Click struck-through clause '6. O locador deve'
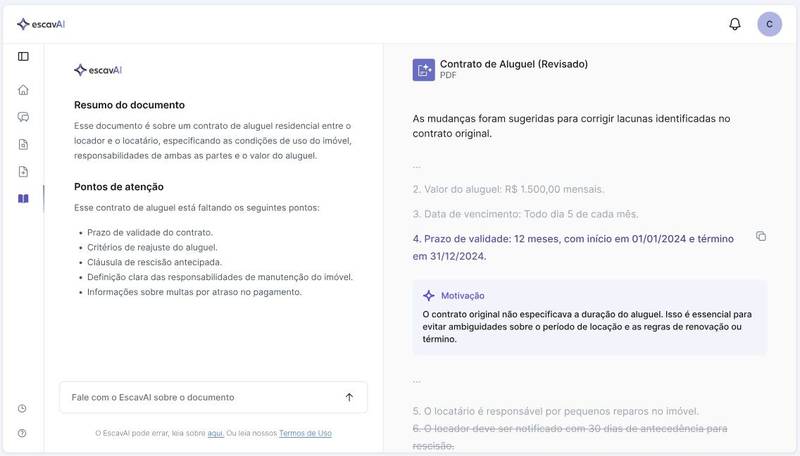The height and width of the screenshot is (456, 800). pos(570,437)
